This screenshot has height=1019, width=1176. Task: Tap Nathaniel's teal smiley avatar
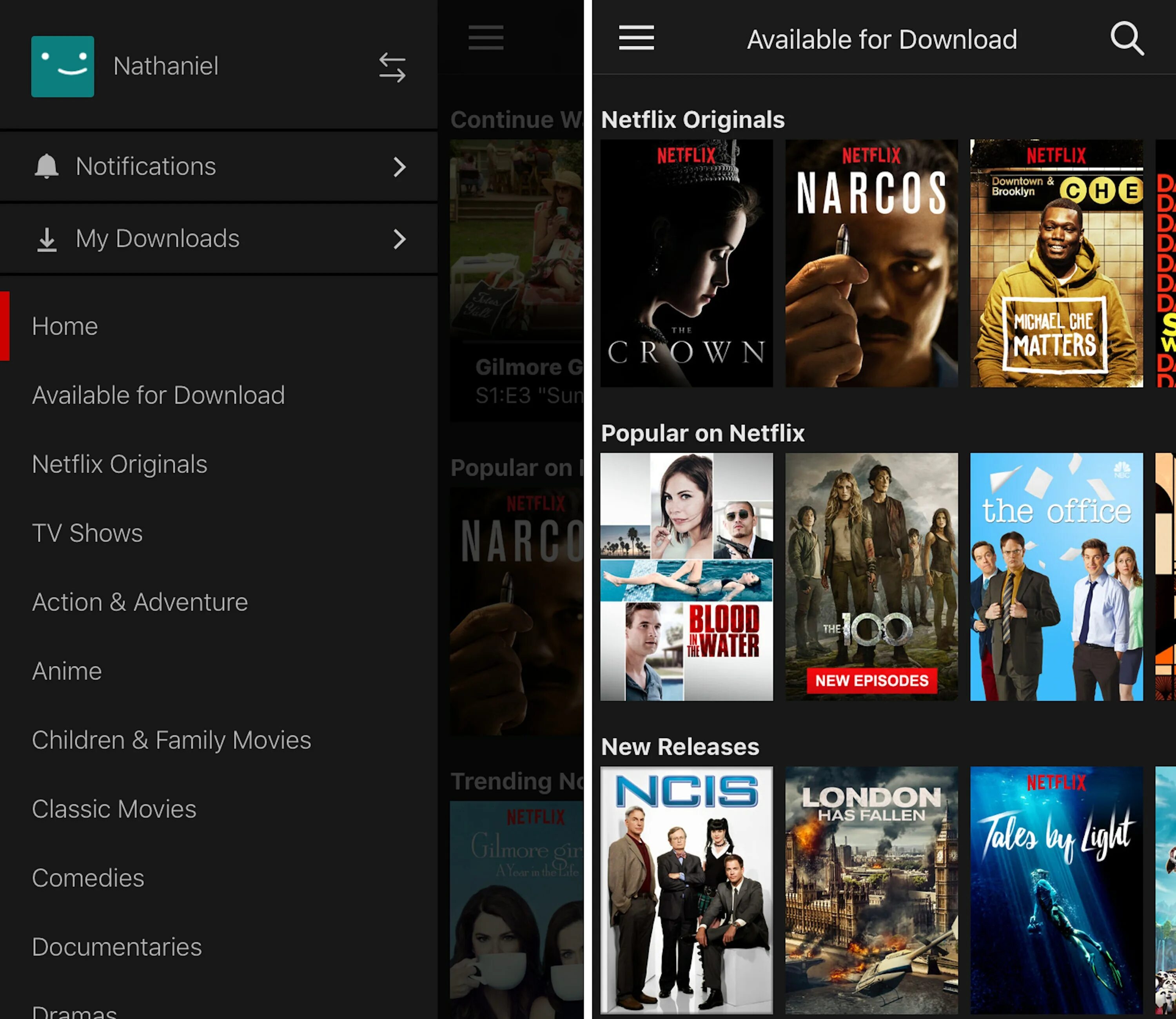click(63, 67)
